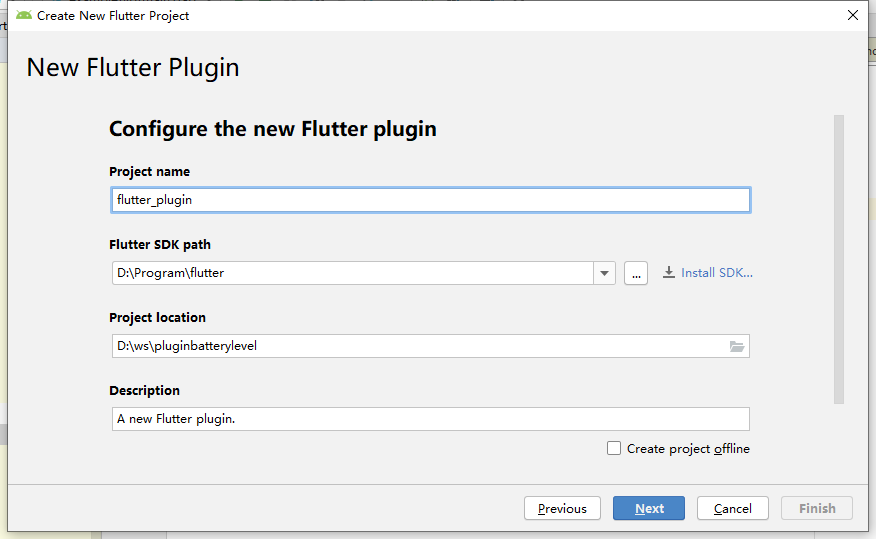Click the Description text field
This screenshot has height=539, width=876.
[x=430, y=419]
